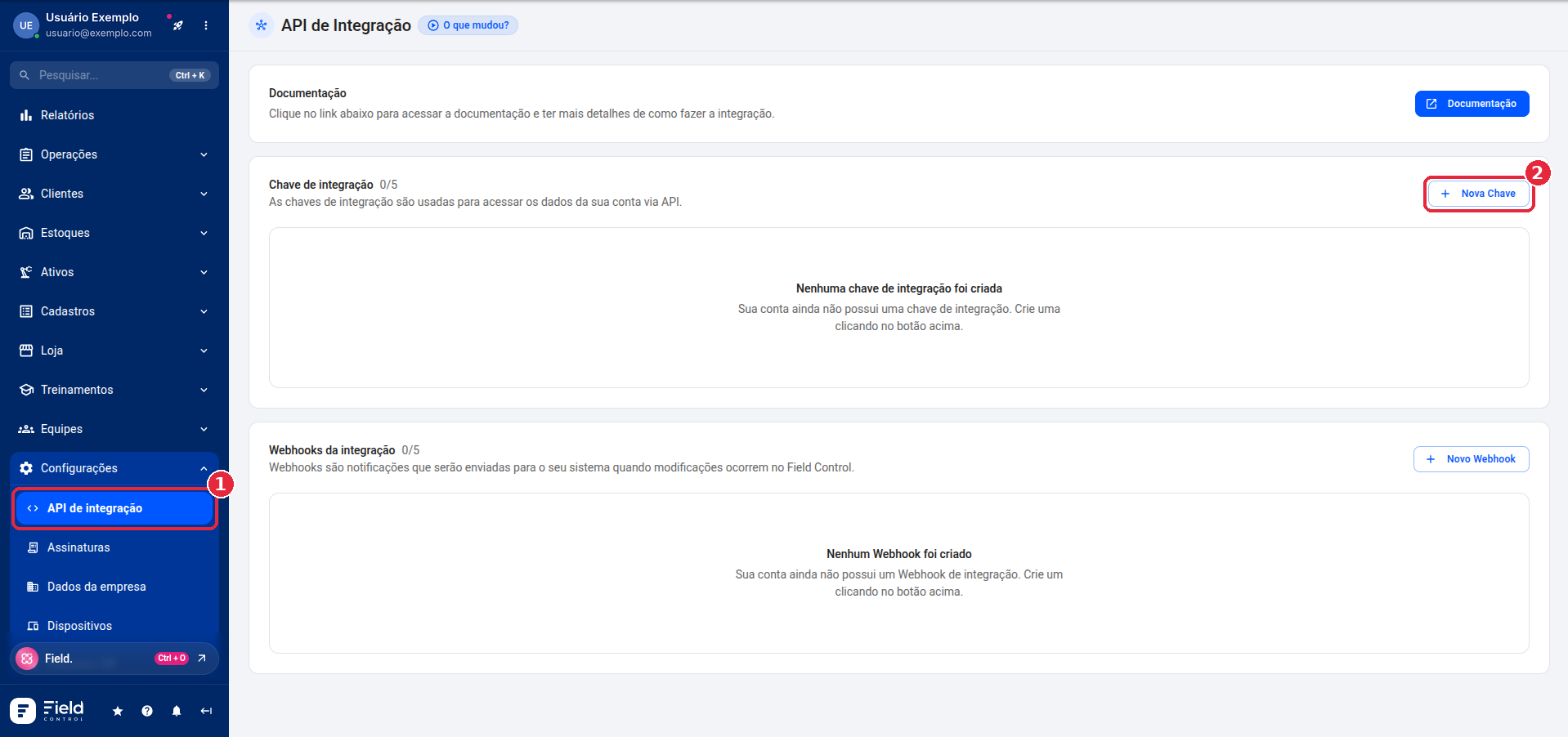This screenshot has width=1568, height=737.
Task: Open the Assinaturas menu item
Action: [x=114, y=547]
